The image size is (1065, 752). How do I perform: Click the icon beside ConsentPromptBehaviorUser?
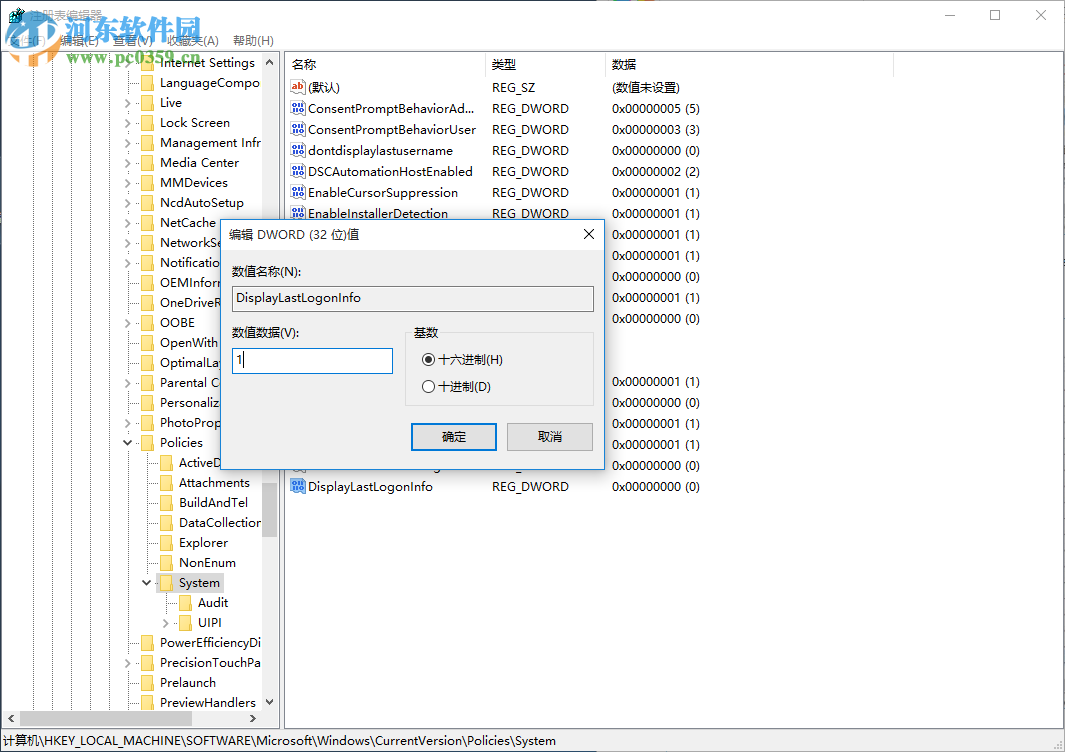click(x=297, y=129)
